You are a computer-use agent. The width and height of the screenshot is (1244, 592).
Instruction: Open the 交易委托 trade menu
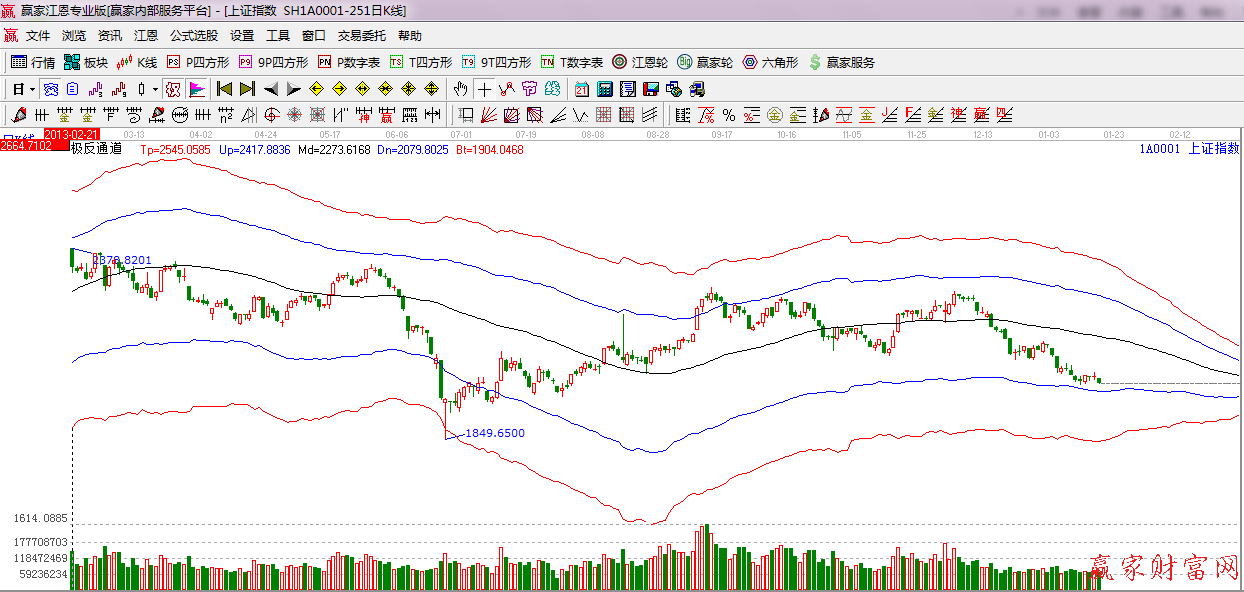pyautogui.click(x=361, y=36)
